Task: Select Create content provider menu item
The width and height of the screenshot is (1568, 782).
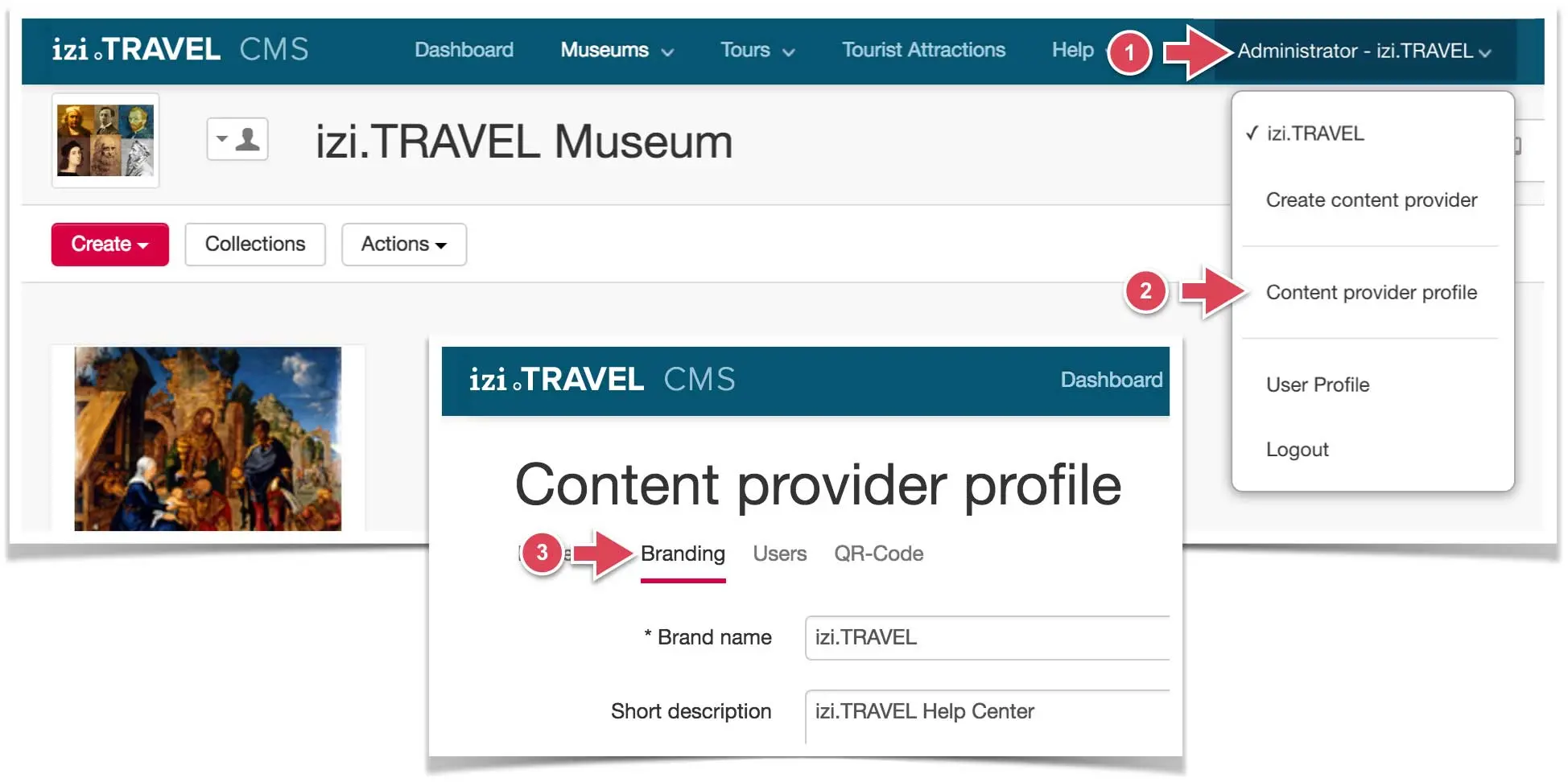Action: [x=1371, y=200]
